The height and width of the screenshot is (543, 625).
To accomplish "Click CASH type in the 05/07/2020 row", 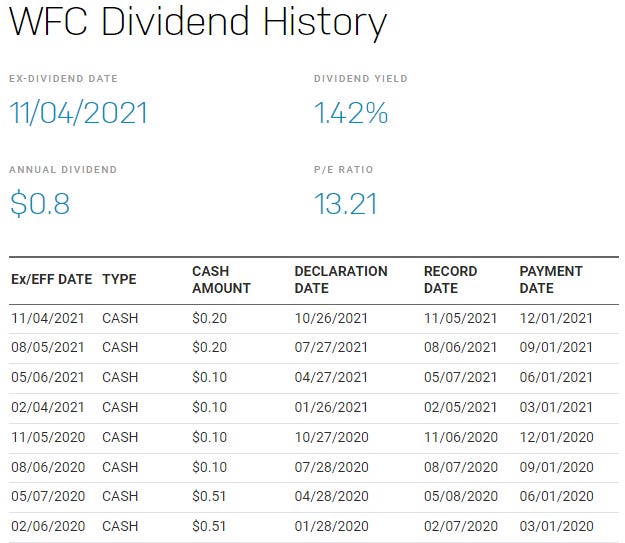I will (120, 496).
